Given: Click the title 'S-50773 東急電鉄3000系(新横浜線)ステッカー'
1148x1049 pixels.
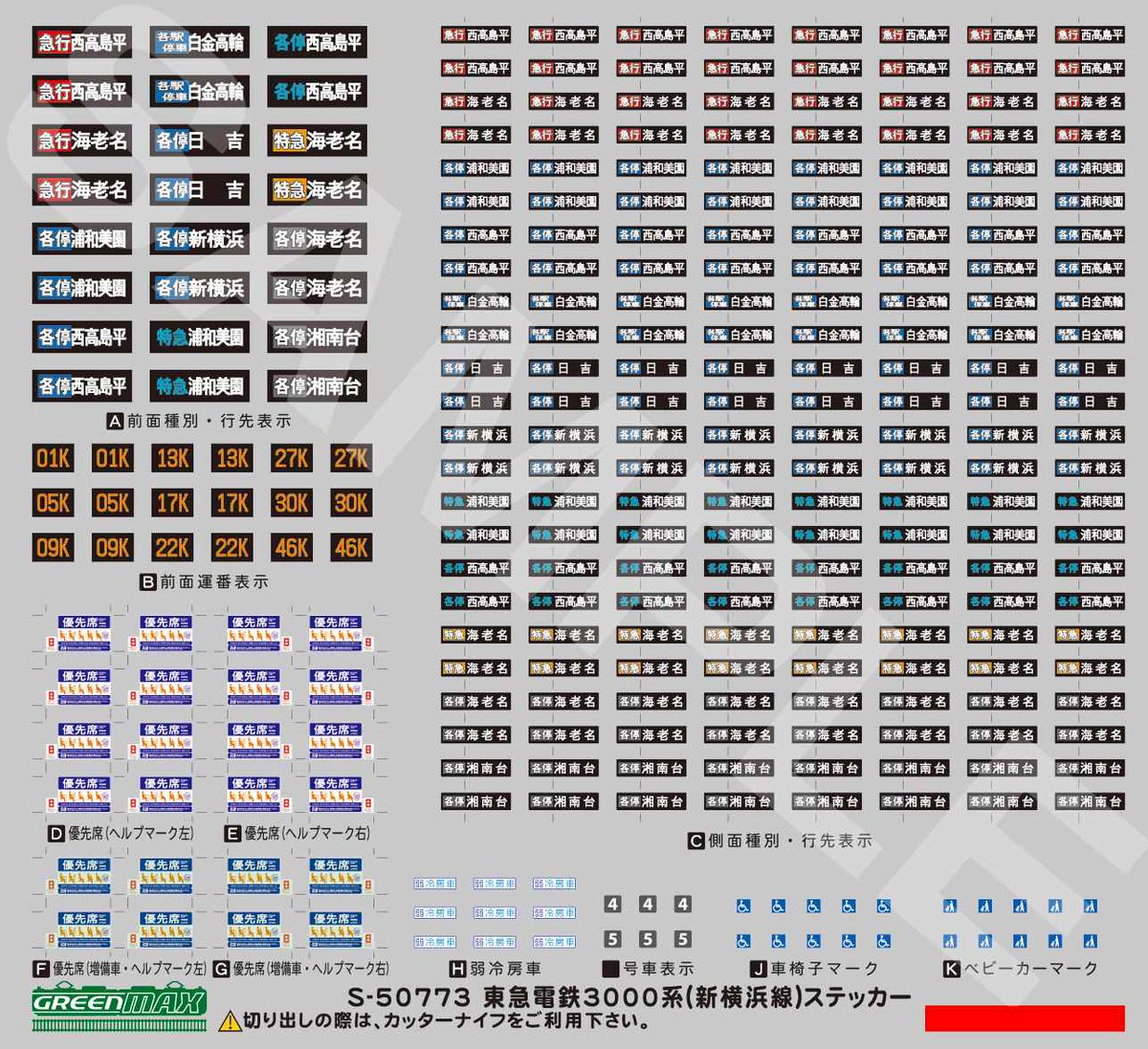Looking at the screenshot, I should (x=629, y=997).
